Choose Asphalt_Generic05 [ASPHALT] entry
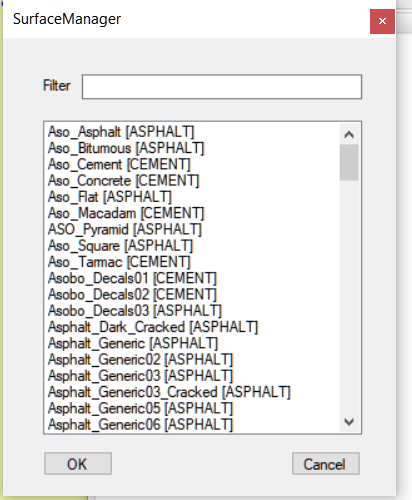This screenshot has width=412, height=500. [x=141, y=408]
